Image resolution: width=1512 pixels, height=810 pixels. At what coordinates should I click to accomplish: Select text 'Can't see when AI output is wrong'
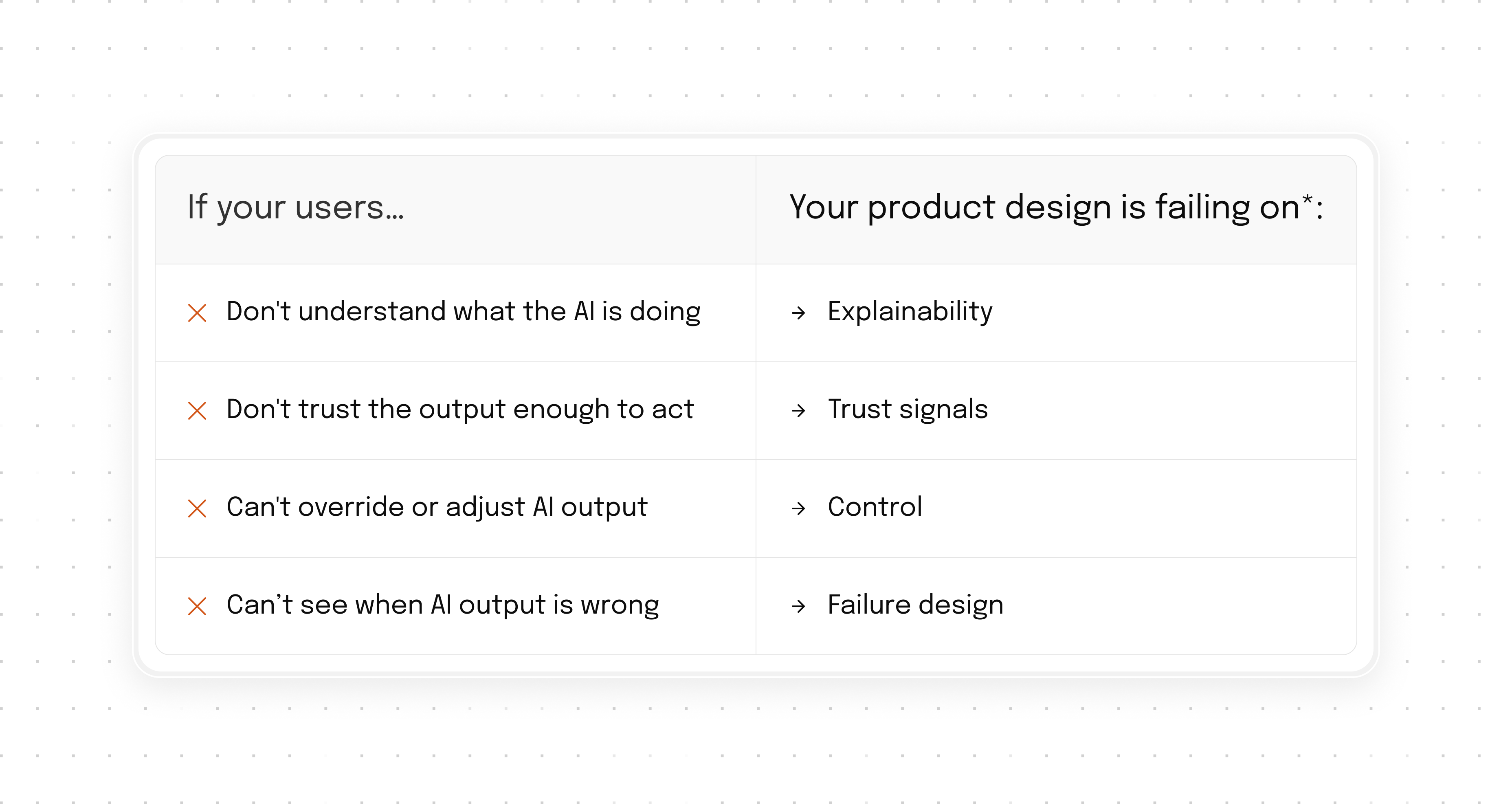pyautogui.click(x=443, y=605)
